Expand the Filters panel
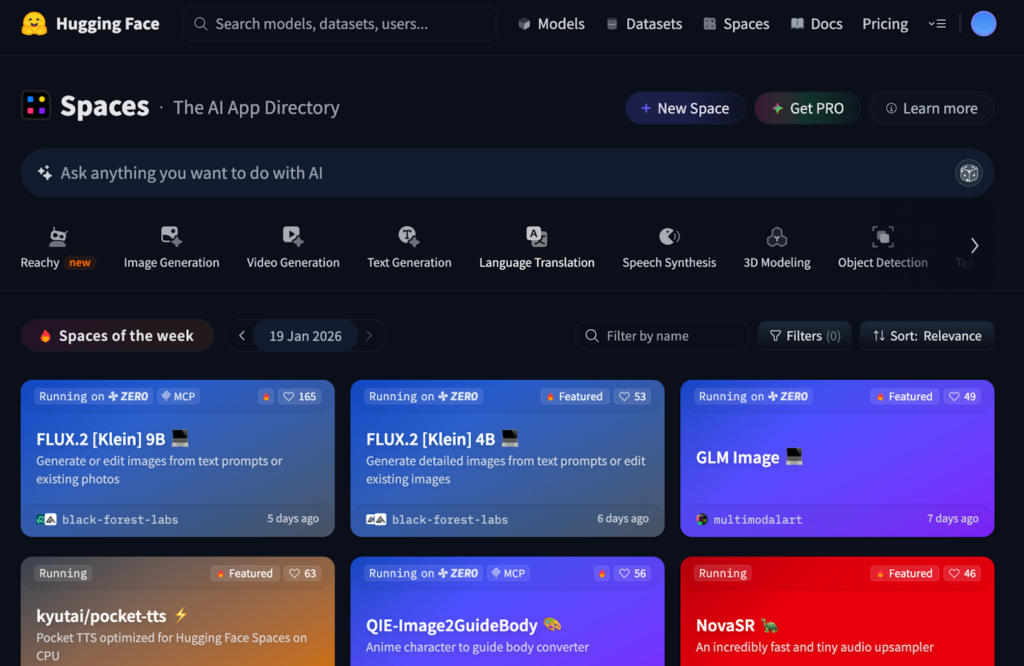Screen dimensions: 1024x666 tap(805, 336)
